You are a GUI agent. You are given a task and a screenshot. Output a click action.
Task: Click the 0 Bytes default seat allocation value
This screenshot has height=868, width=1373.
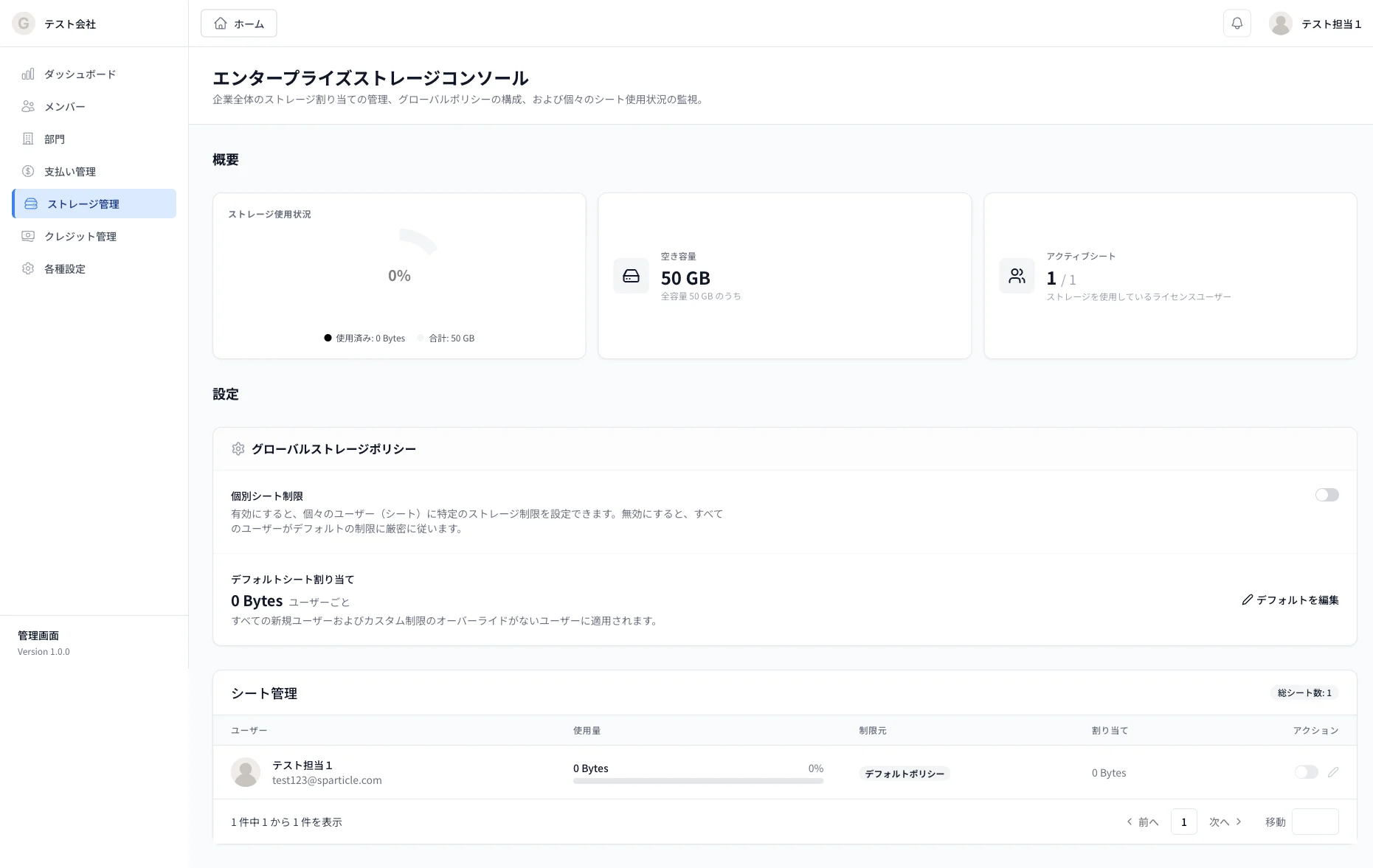tap(257, 600)
